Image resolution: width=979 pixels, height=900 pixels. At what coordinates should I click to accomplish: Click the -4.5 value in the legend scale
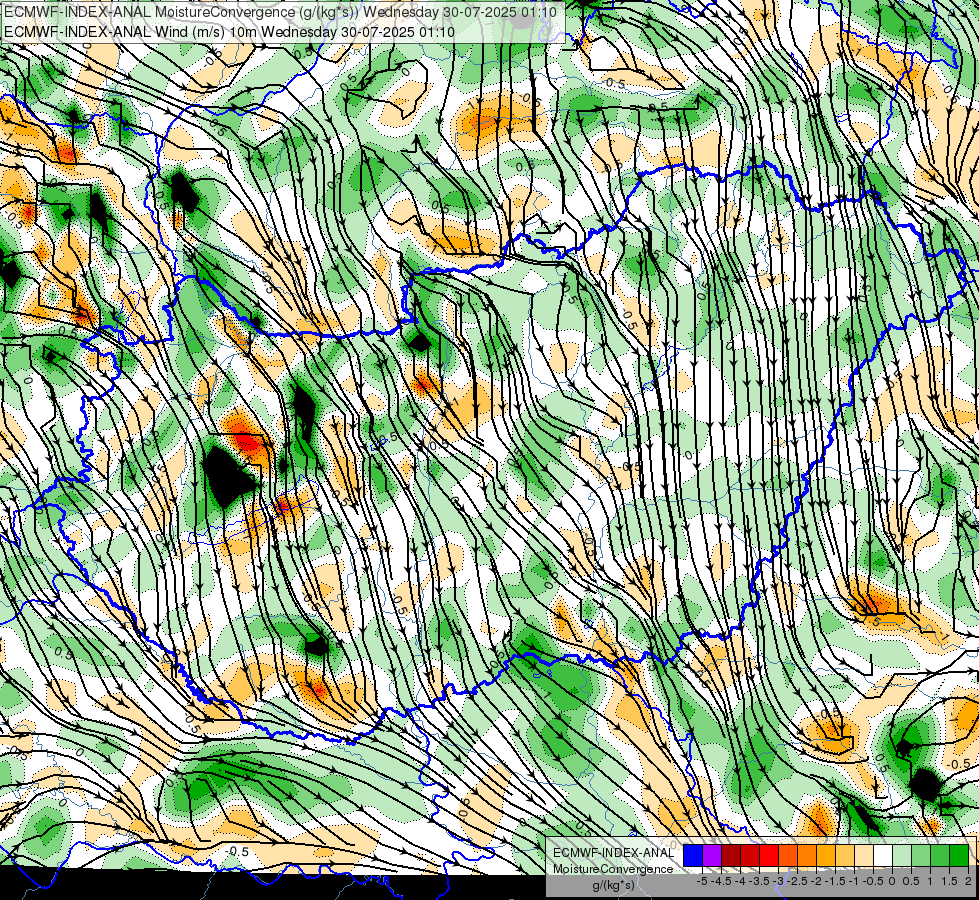721,881
